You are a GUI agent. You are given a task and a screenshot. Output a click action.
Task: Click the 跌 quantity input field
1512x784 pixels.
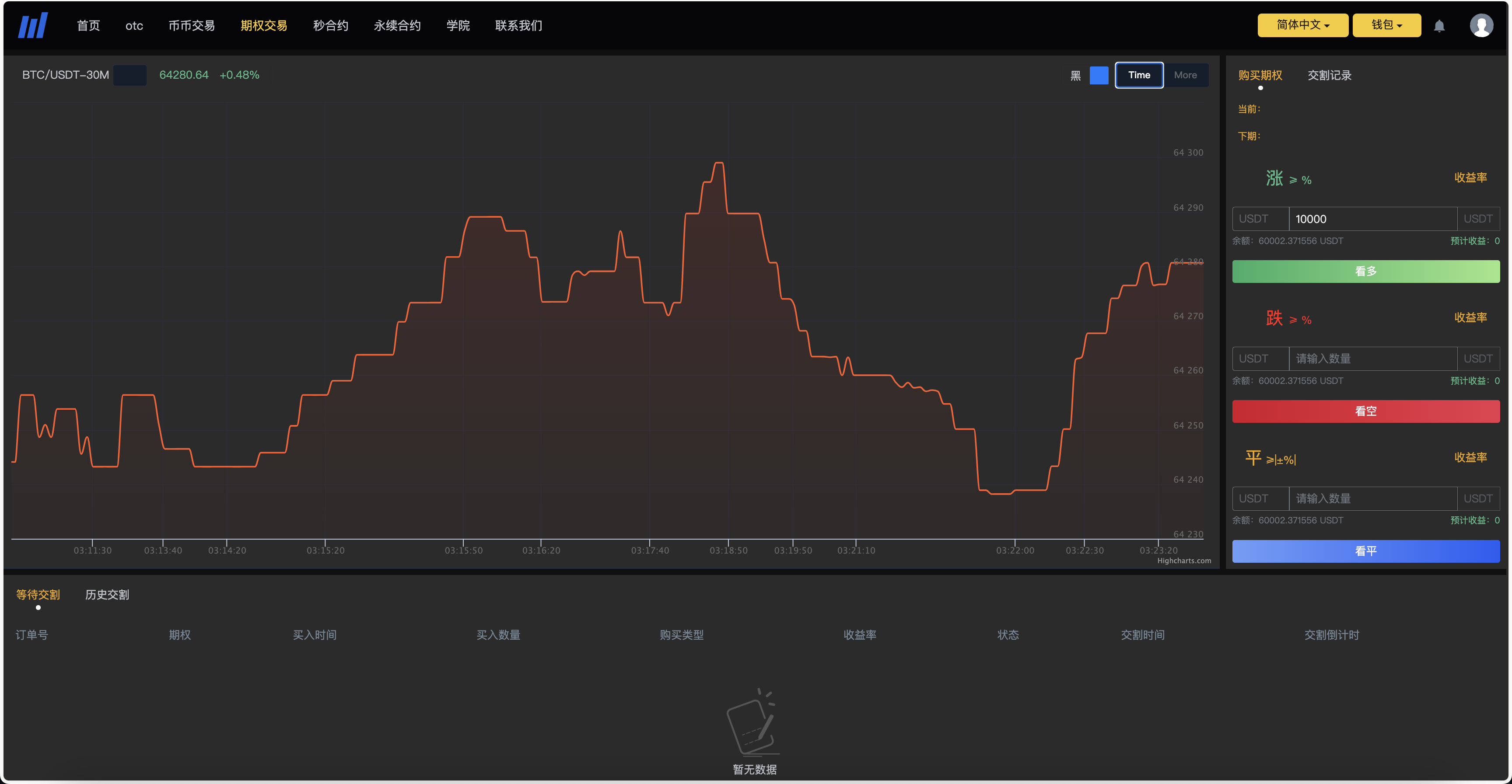pos(1372,359)
